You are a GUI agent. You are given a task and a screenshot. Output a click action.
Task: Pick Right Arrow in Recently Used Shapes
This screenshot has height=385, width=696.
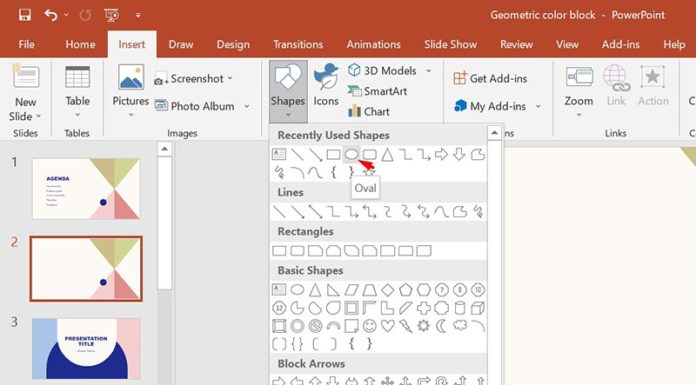(x=441, y=155)
